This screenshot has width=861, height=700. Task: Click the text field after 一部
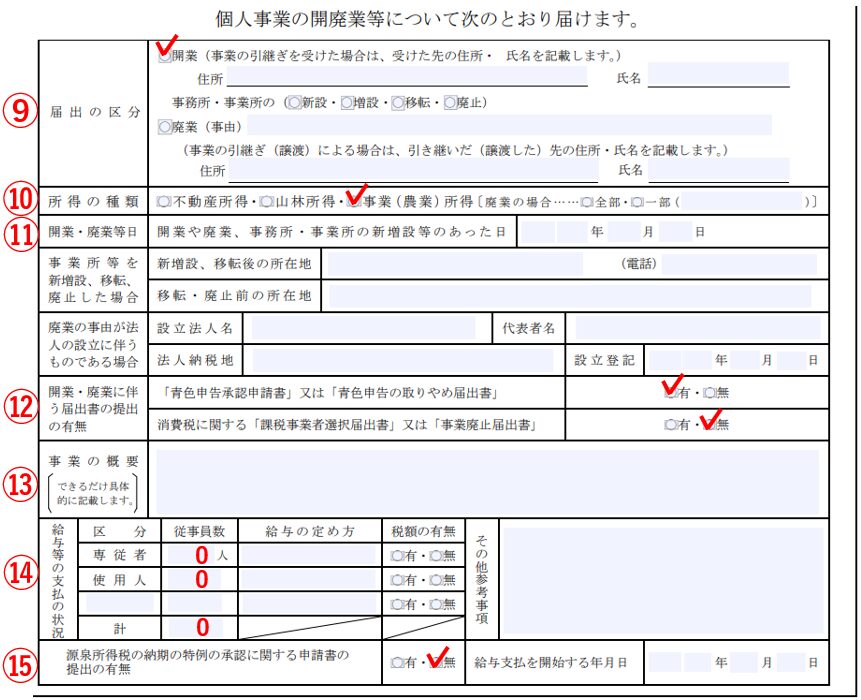click(742, 202)
